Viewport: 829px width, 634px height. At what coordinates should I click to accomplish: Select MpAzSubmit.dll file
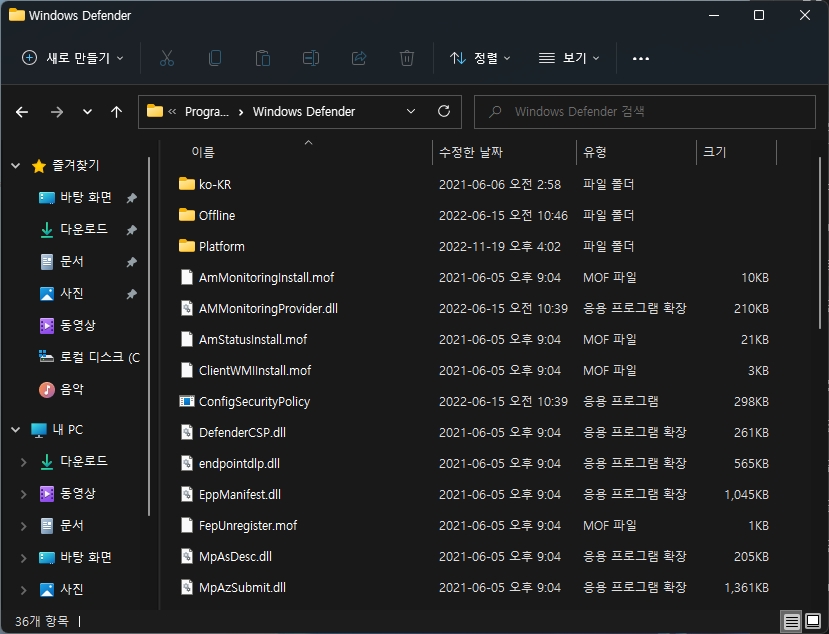242,587
